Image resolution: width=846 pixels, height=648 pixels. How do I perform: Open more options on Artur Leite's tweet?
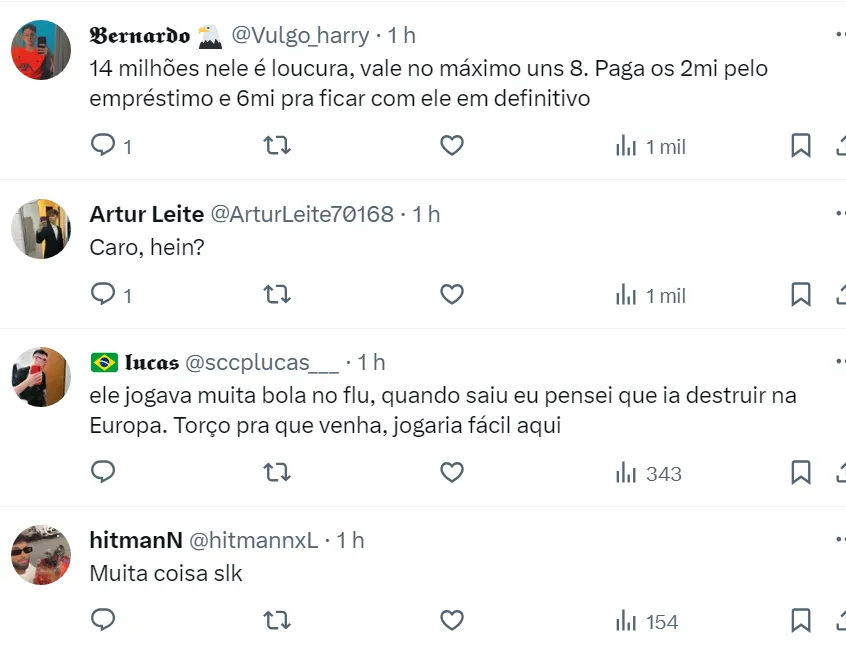click(x=840, y=214)
